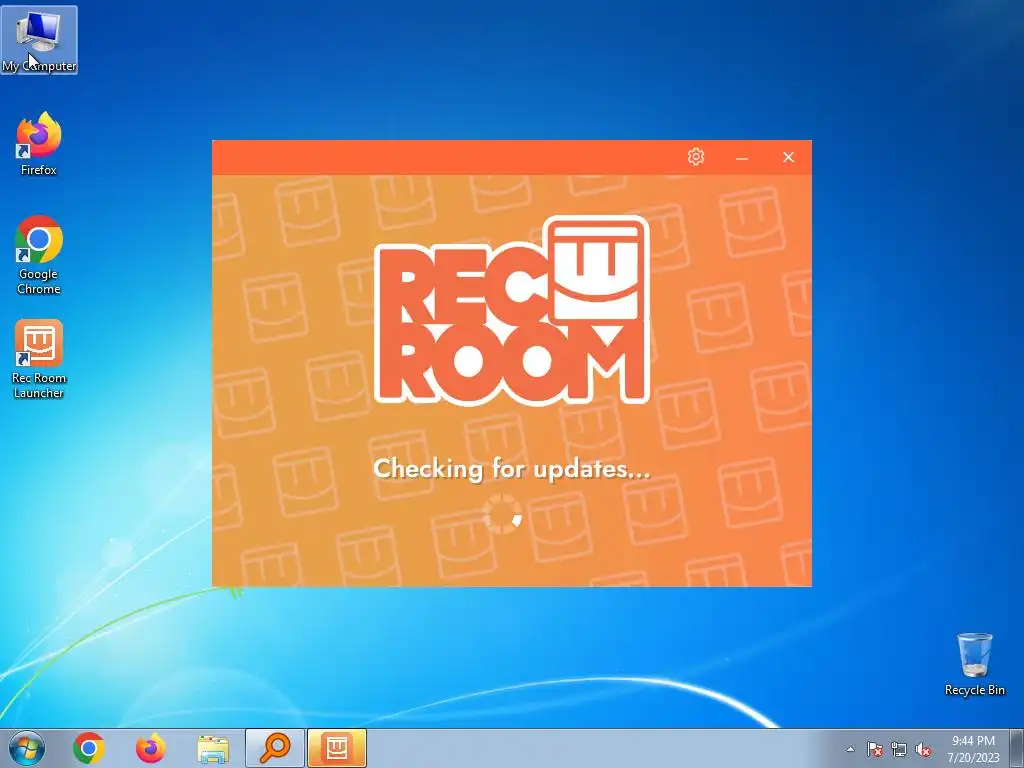Show hidden system tray icons arrow
This screenshot has width=1024, height=768.
click(850, 749)
